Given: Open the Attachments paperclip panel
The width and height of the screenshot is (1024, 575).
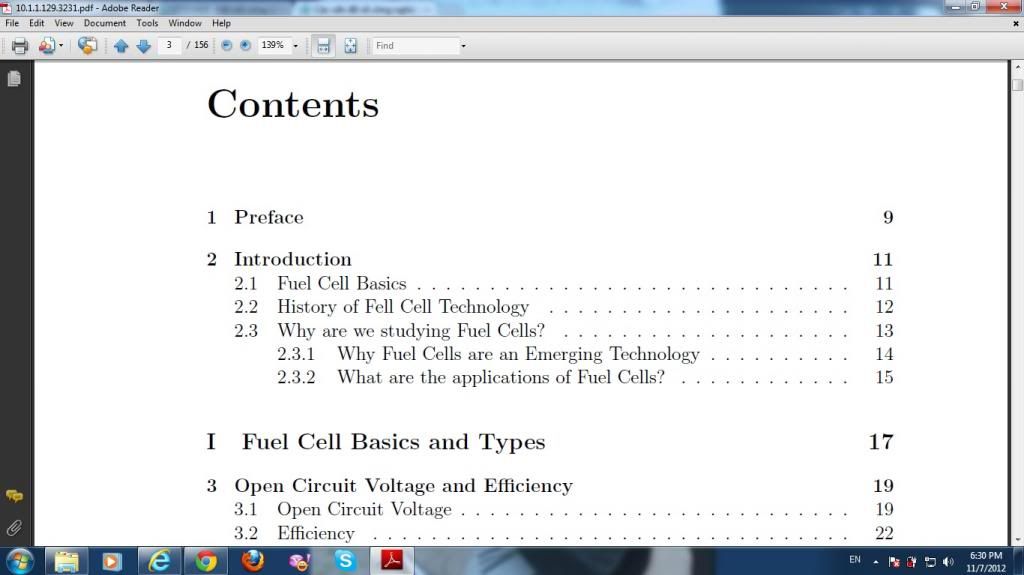Looking at the screenshot, I should (x=14, y=526).
